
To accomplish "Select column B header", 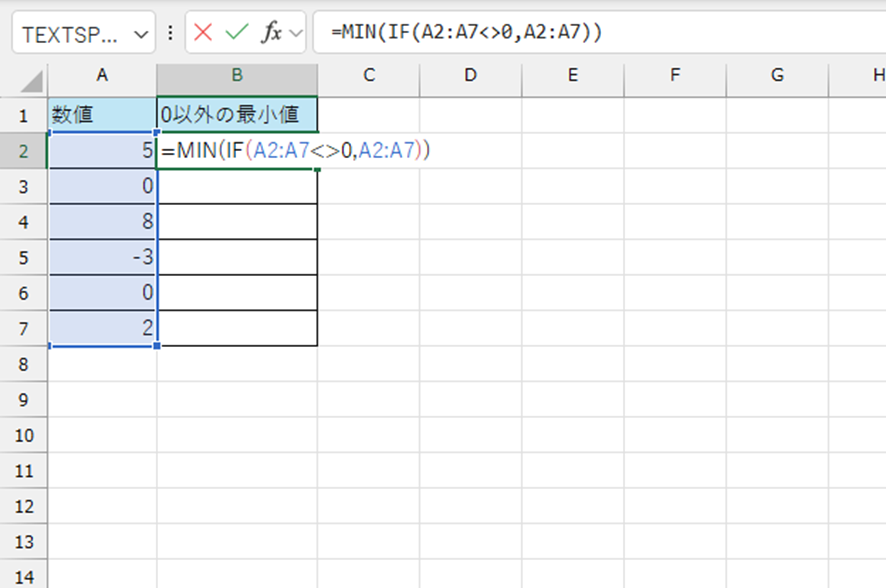I will point(237,75).
